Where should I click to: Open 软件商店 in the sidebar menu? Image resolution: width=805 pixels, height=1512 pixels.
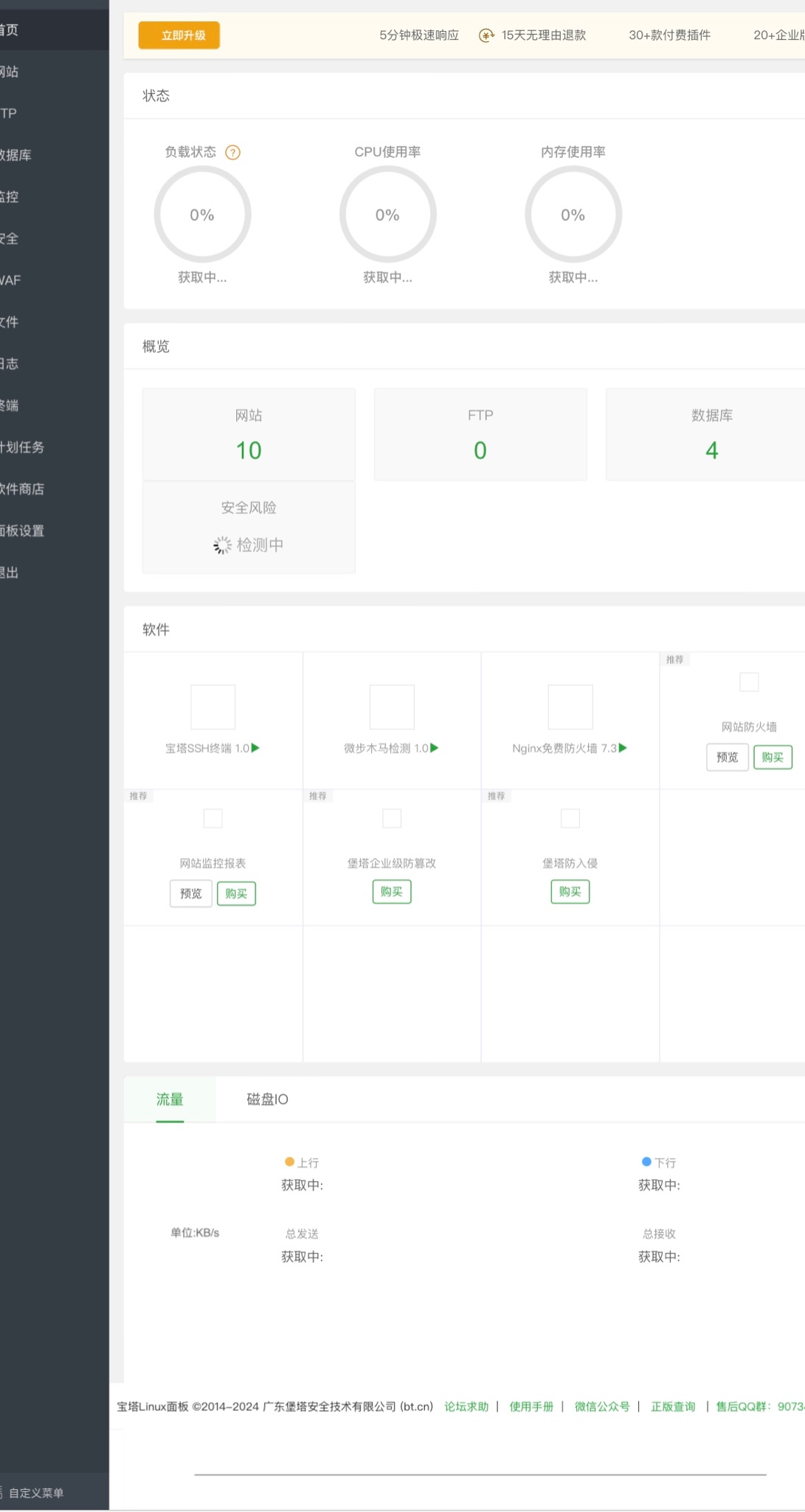tap(24, 489)
